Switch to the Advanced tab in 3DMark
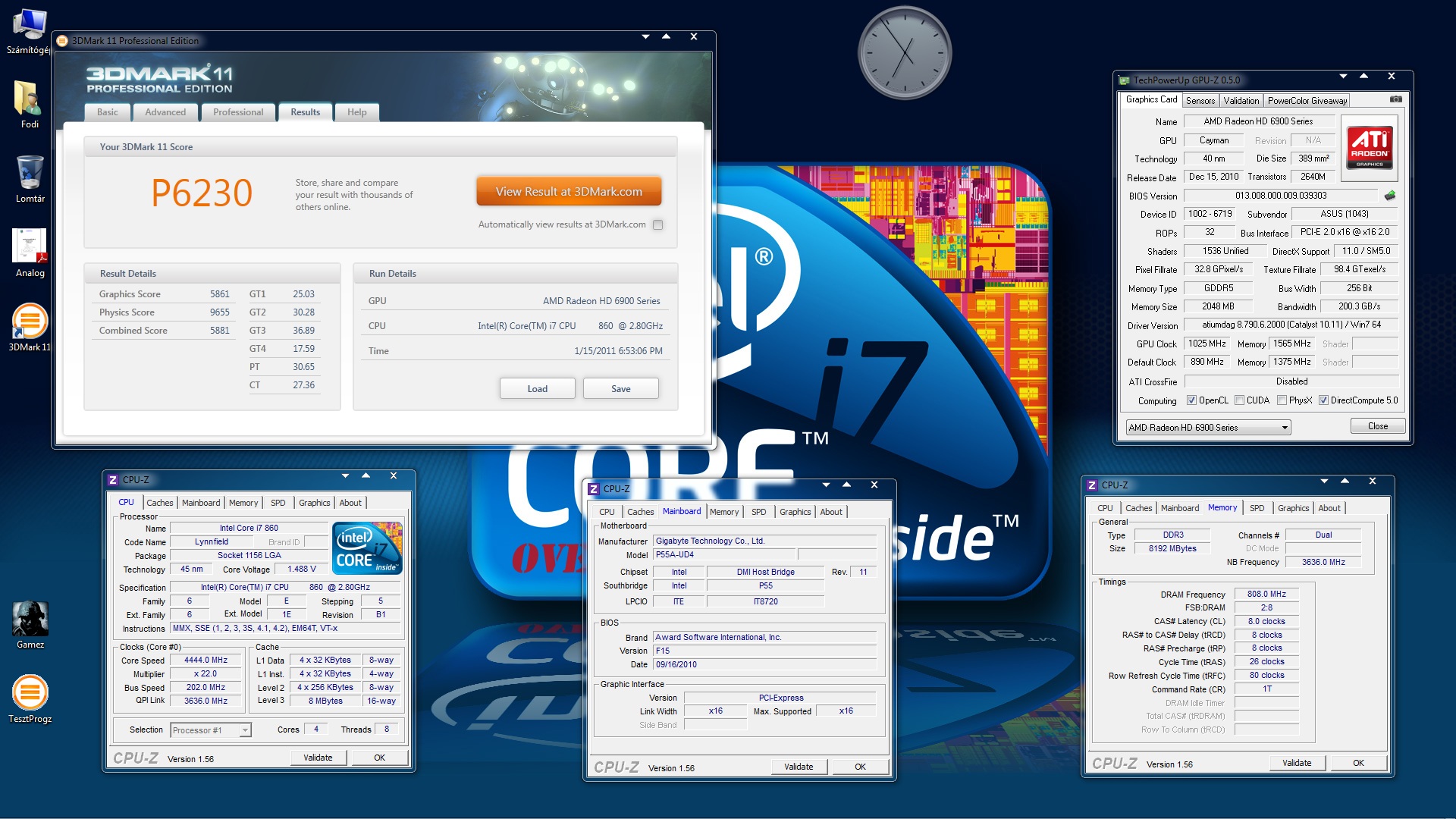The height and width of the screenshot is (819, 1456). pyautogui.click(x=165, y=112)
